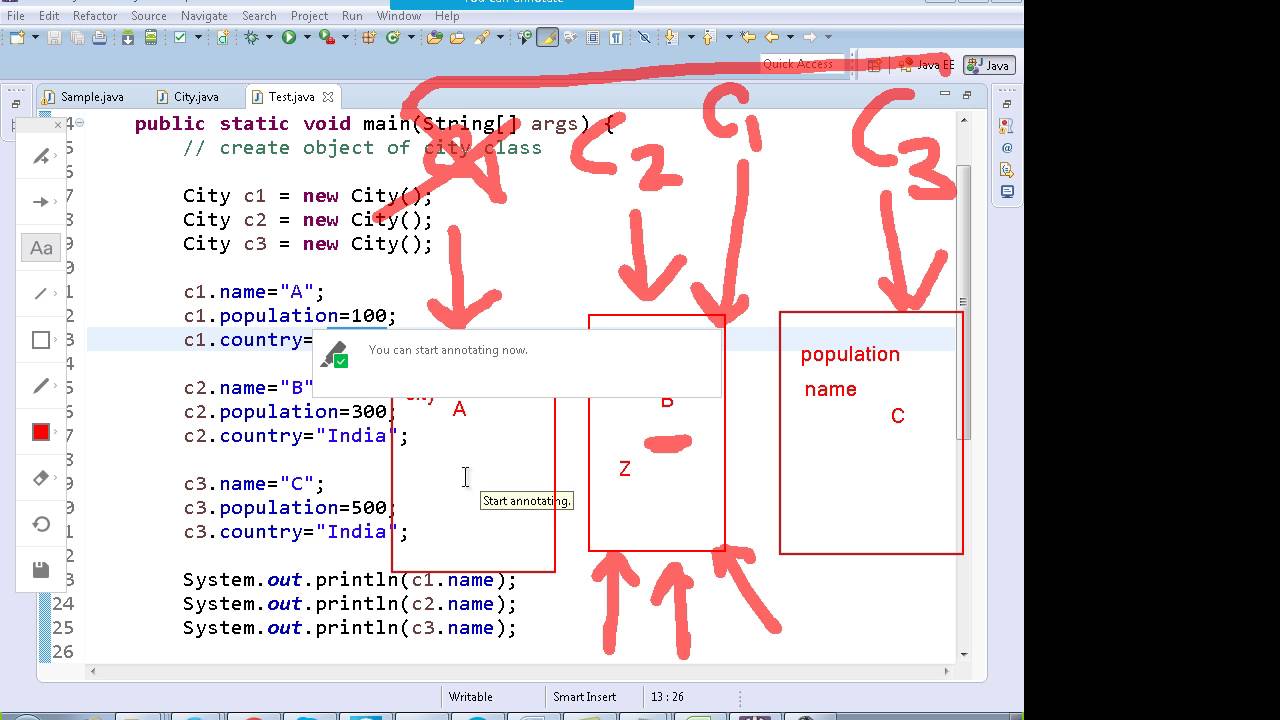
Task: Click the Writable status bar entry
Action: pyautogui.click(x=470, y=697)
